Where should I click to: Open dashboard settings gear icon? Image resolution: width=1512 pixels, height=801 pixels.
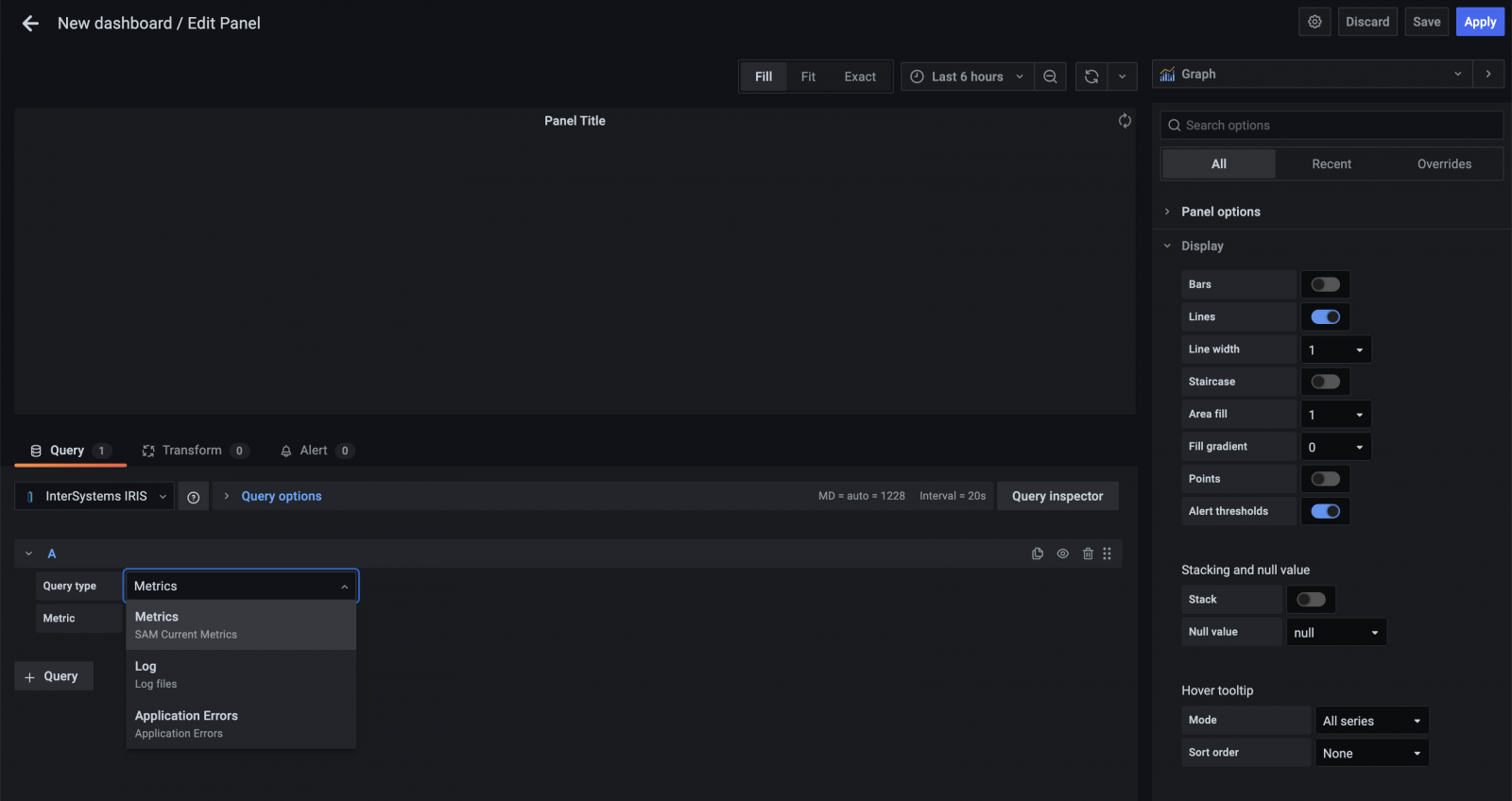point(1314,22)
